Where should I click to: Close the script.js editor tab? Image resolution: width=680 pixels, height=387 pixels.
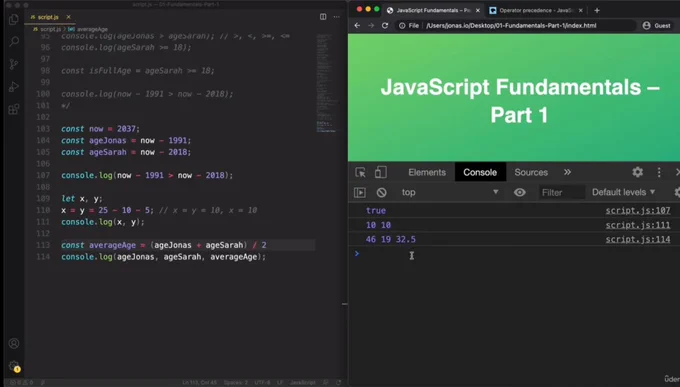click(x=68, y=17)
